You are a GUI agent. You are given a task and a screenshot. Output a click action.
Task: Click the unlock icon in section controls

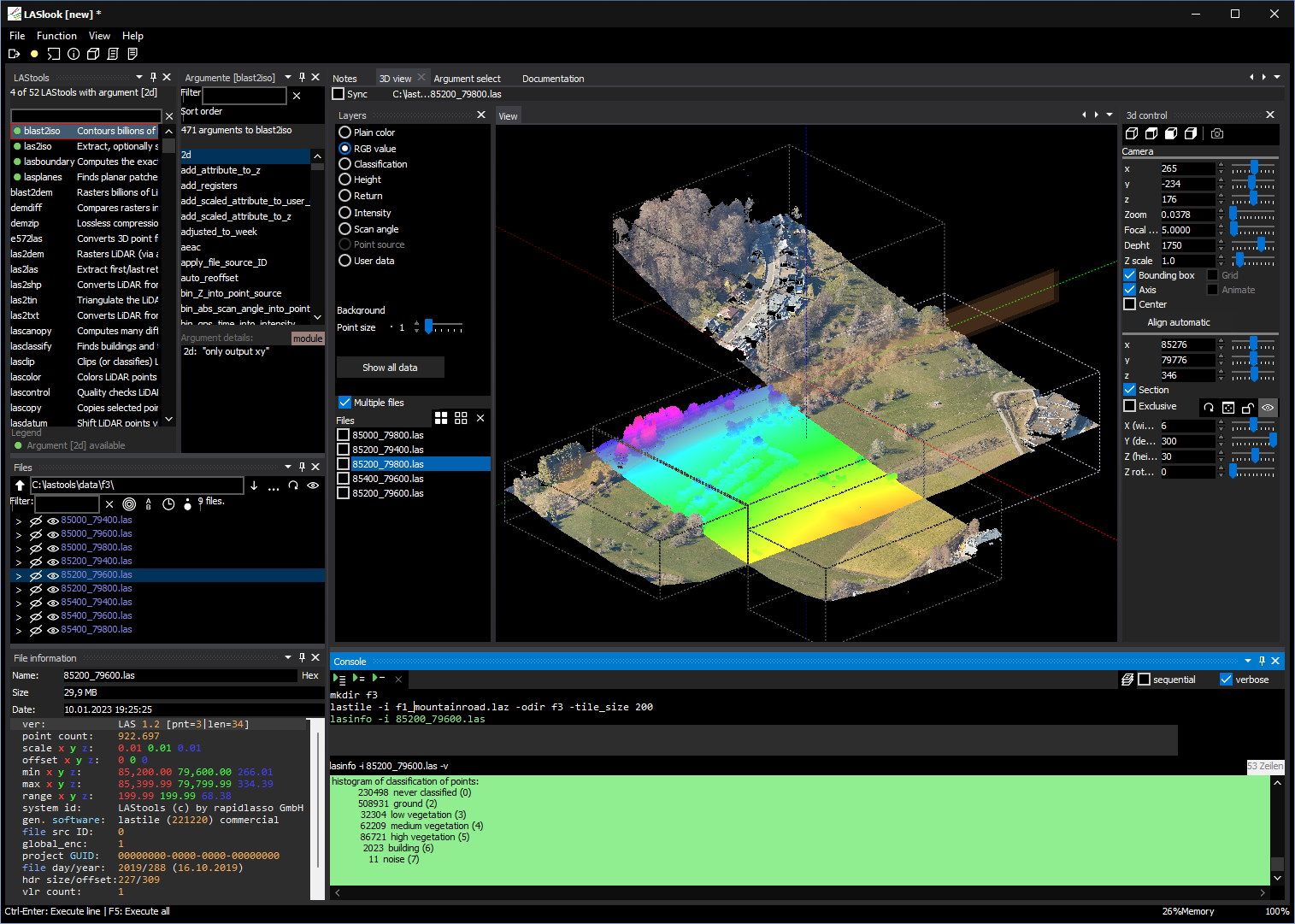point(1248,408)
